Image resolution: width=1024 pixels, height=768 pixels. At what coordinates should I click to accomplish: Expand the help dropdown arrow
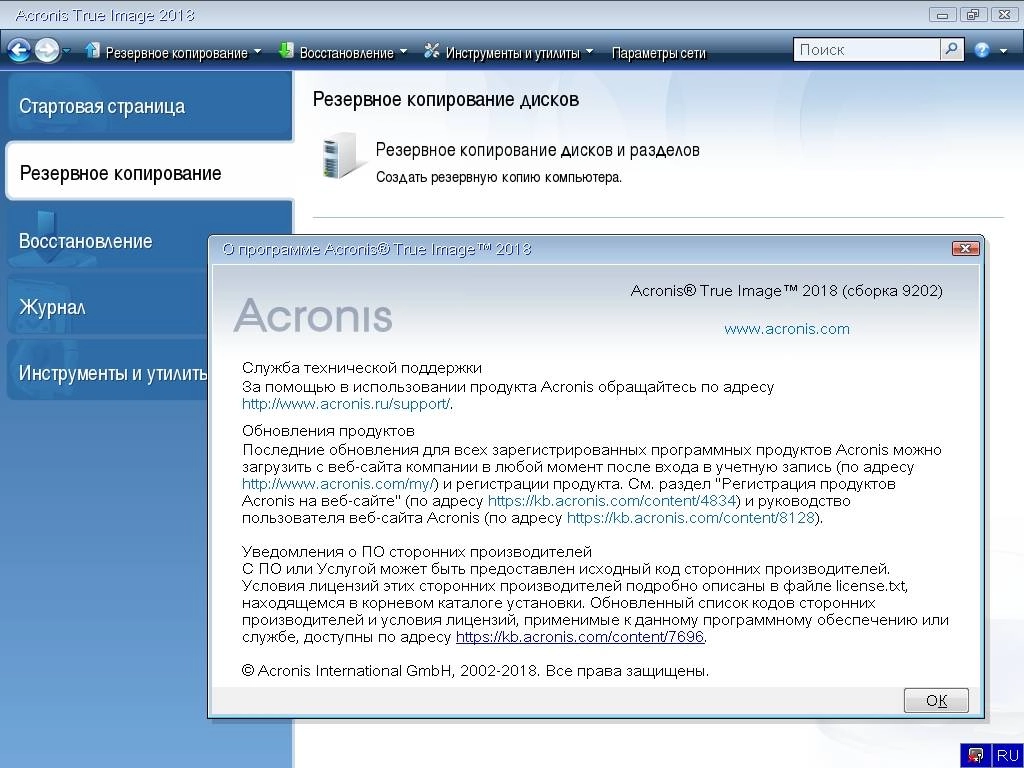[1003, 51]
